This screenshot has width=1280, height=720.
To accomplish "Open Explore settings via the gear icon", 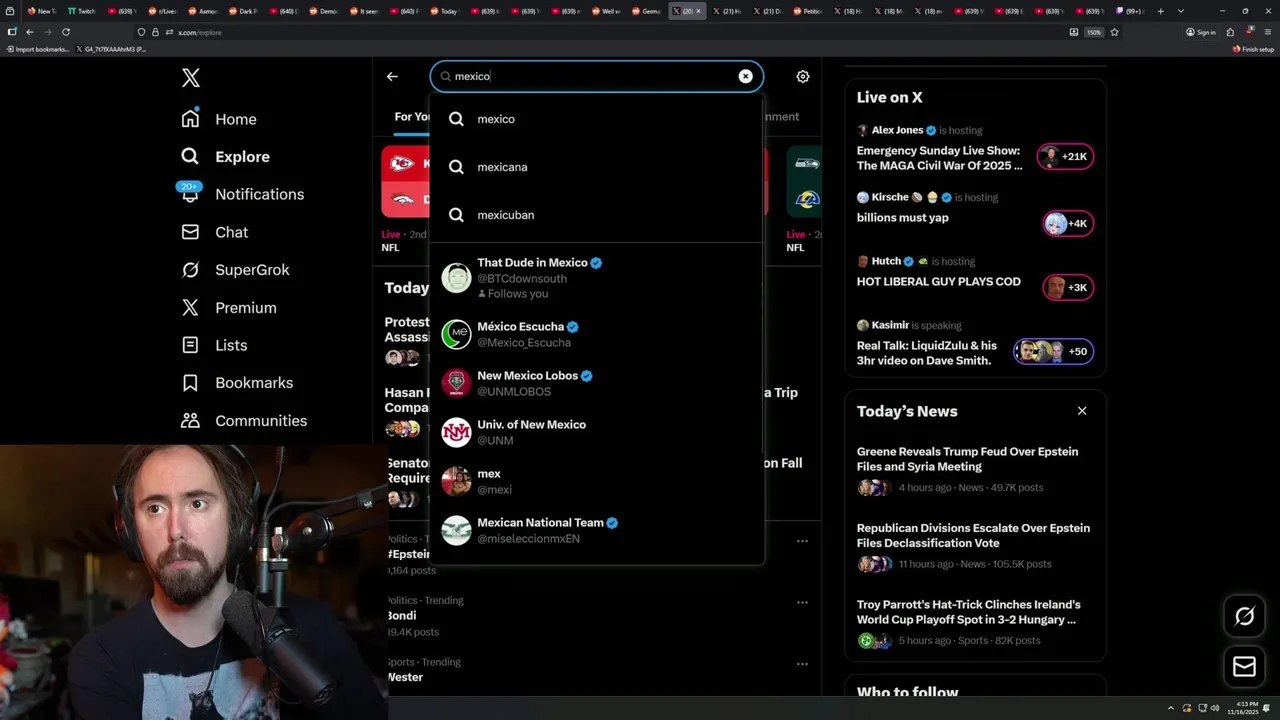I will tap(802, 76).
